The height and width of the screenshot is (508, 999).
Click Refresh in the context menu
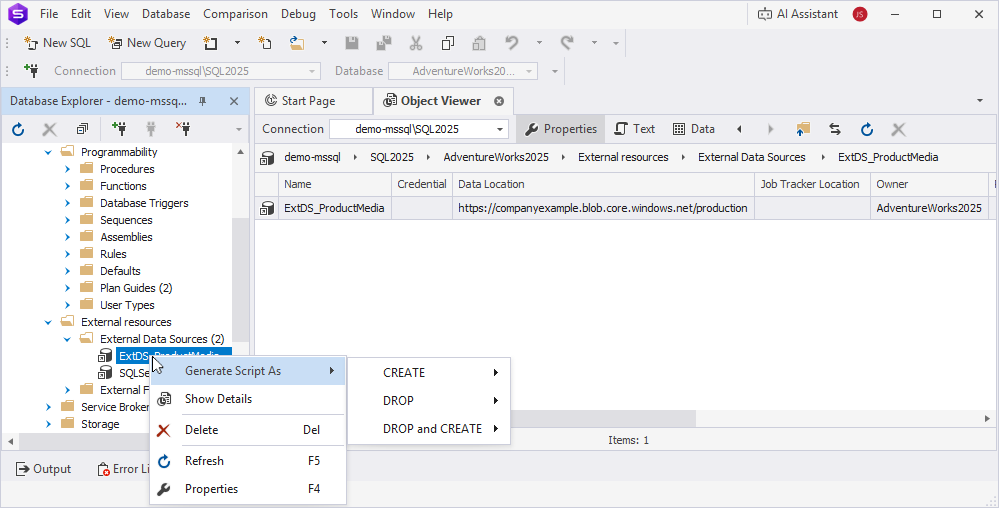(x=248, y=461)
